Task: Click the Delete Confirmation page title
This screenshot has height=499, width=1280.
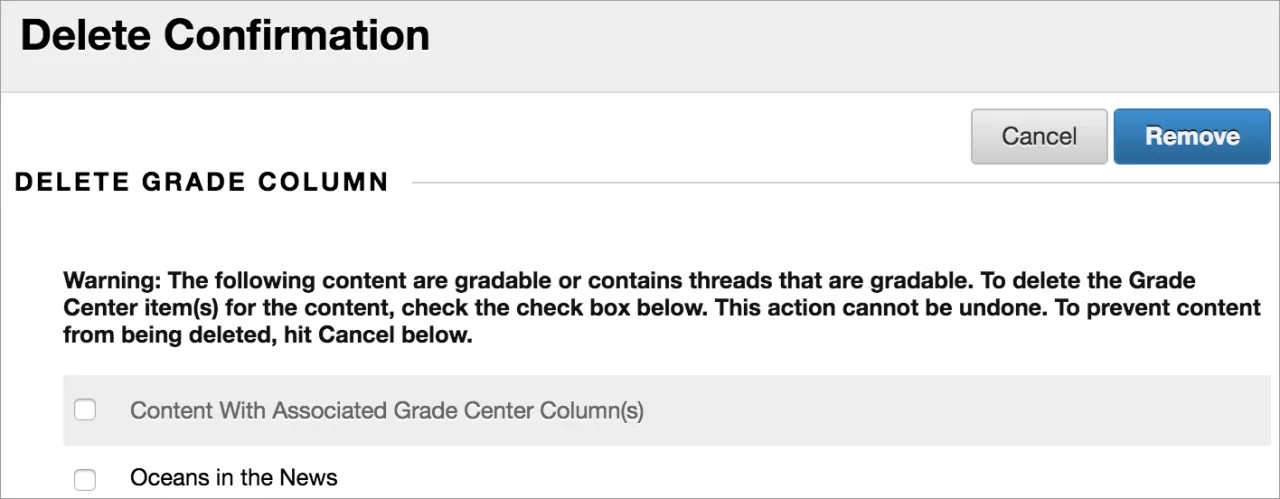Action: point(225,36)
